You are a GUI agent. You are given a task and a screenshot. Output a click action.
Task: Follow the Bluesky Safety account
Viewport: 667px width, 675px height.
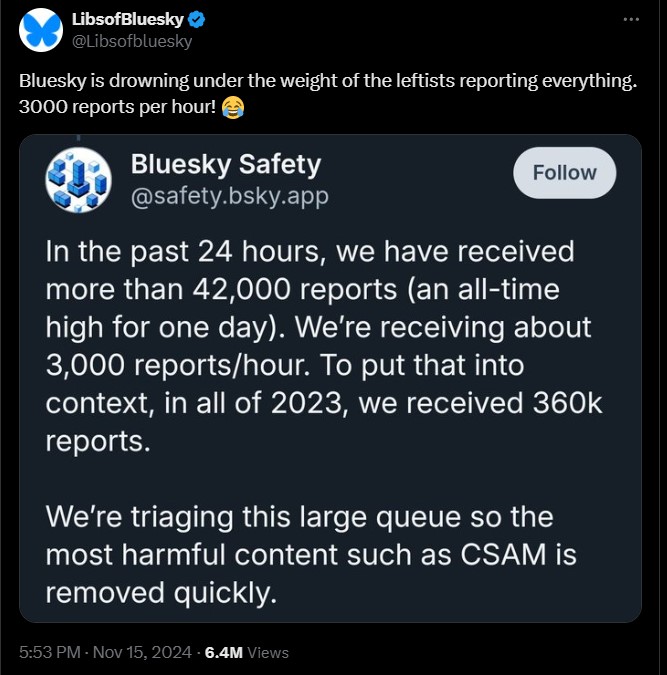click(x=565, y=173)
